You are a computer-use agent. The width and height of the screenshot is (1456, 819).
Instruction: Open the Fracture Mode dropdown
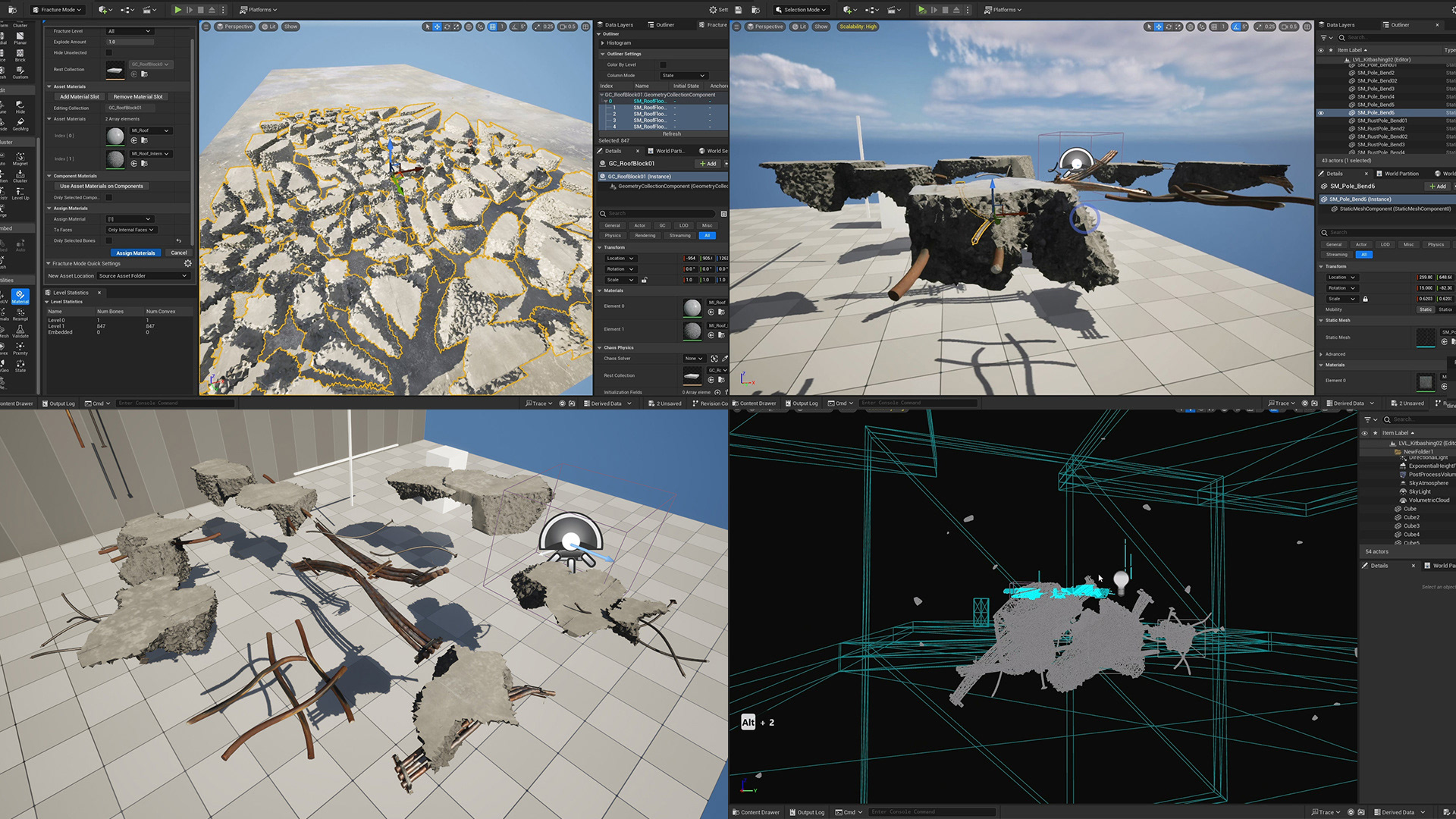[58, 10]
